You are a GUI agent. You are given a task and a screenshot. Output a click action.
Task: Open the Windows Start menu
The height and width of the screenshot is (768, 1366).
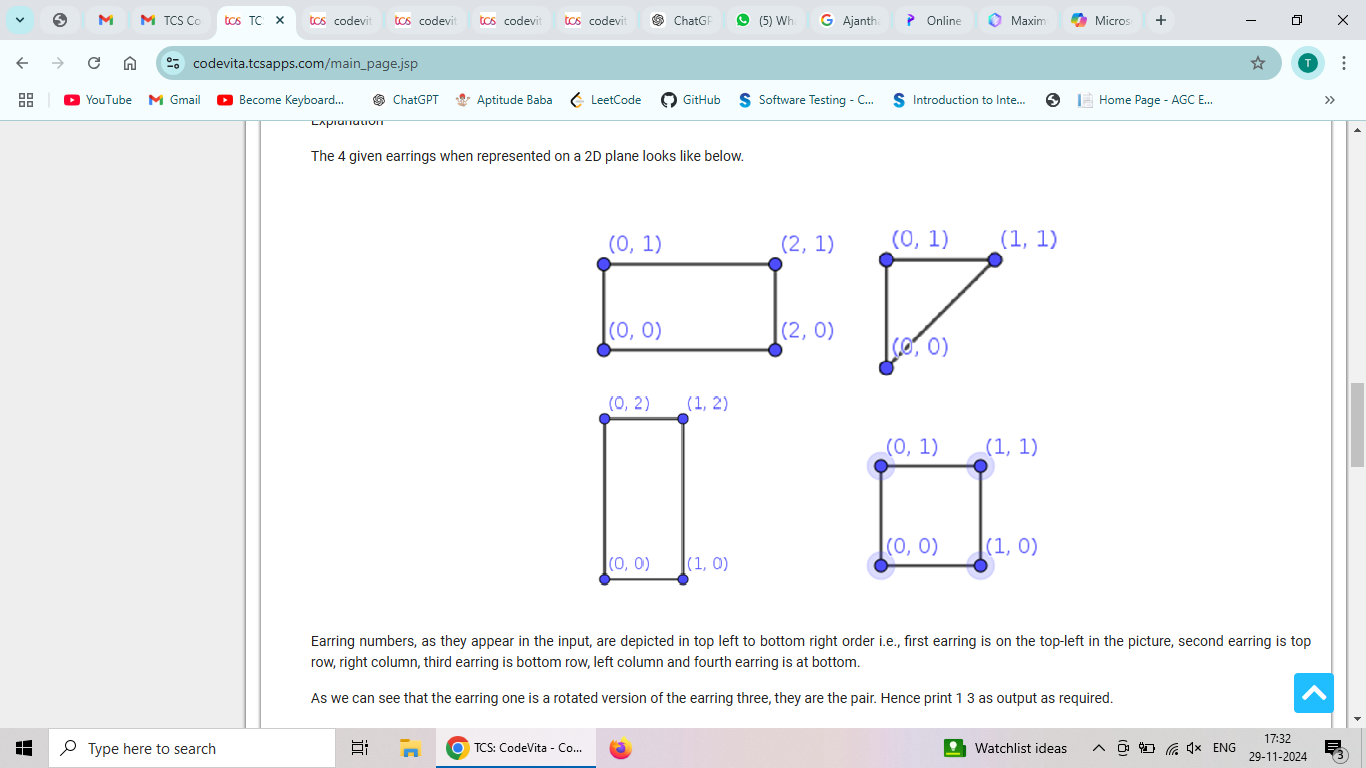(24, 748)
